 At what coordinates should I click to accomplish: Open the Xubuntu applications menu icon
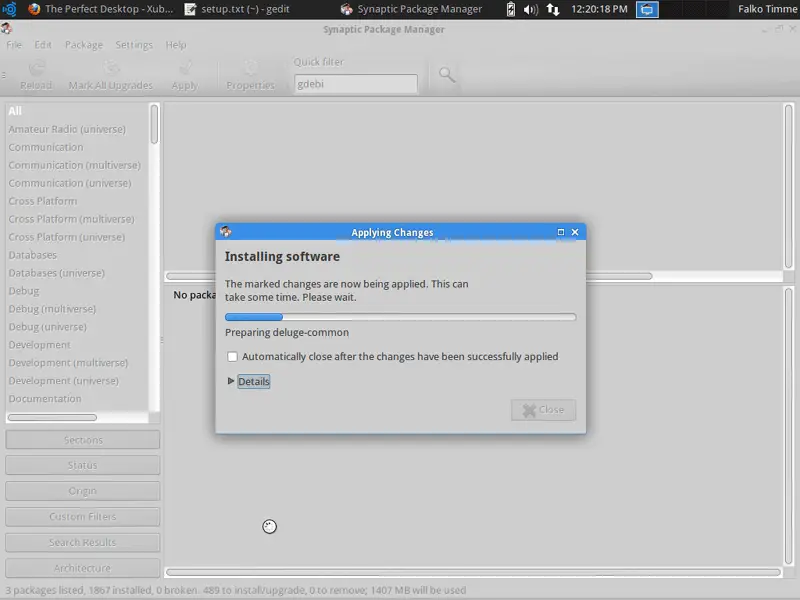pos(9,9)
